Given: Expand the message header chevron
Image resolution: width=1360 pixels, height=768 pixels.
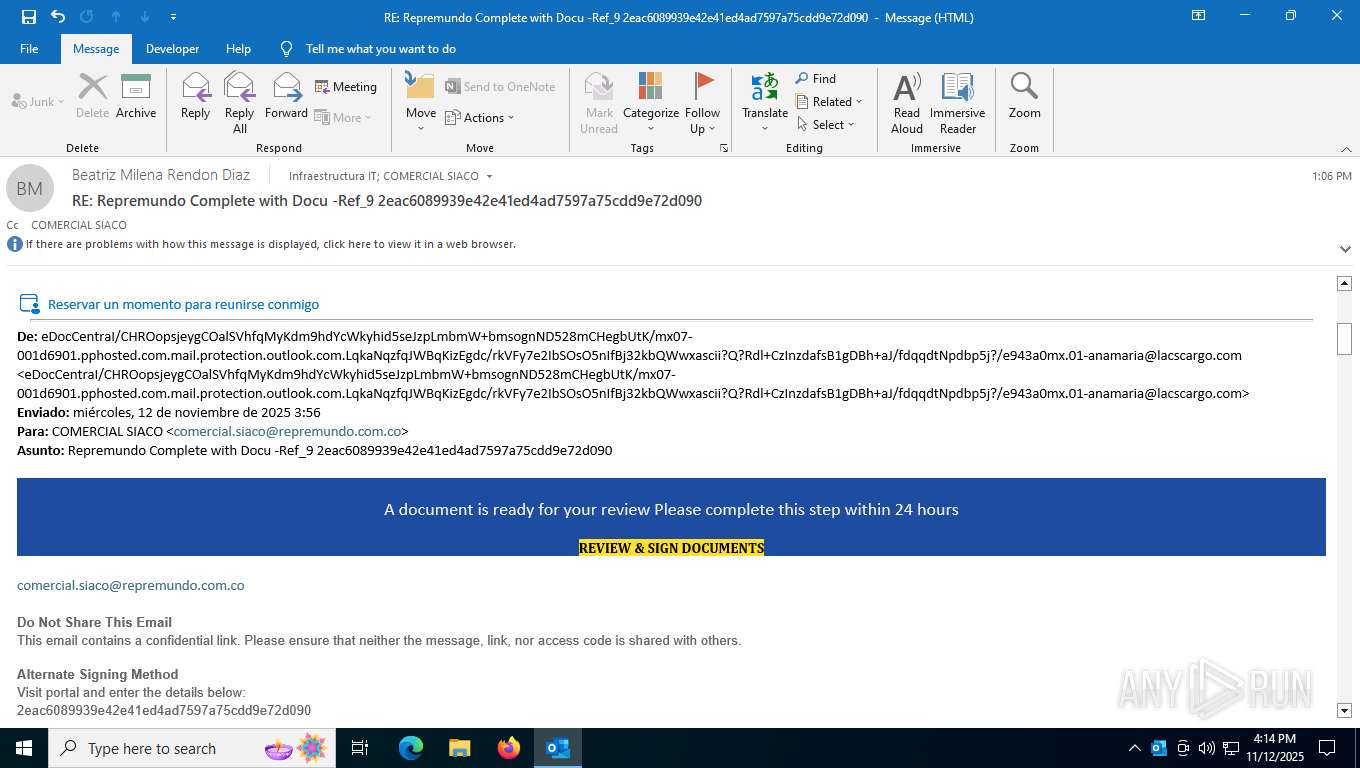Looking at the screenshot, I should coord(1345,249).
